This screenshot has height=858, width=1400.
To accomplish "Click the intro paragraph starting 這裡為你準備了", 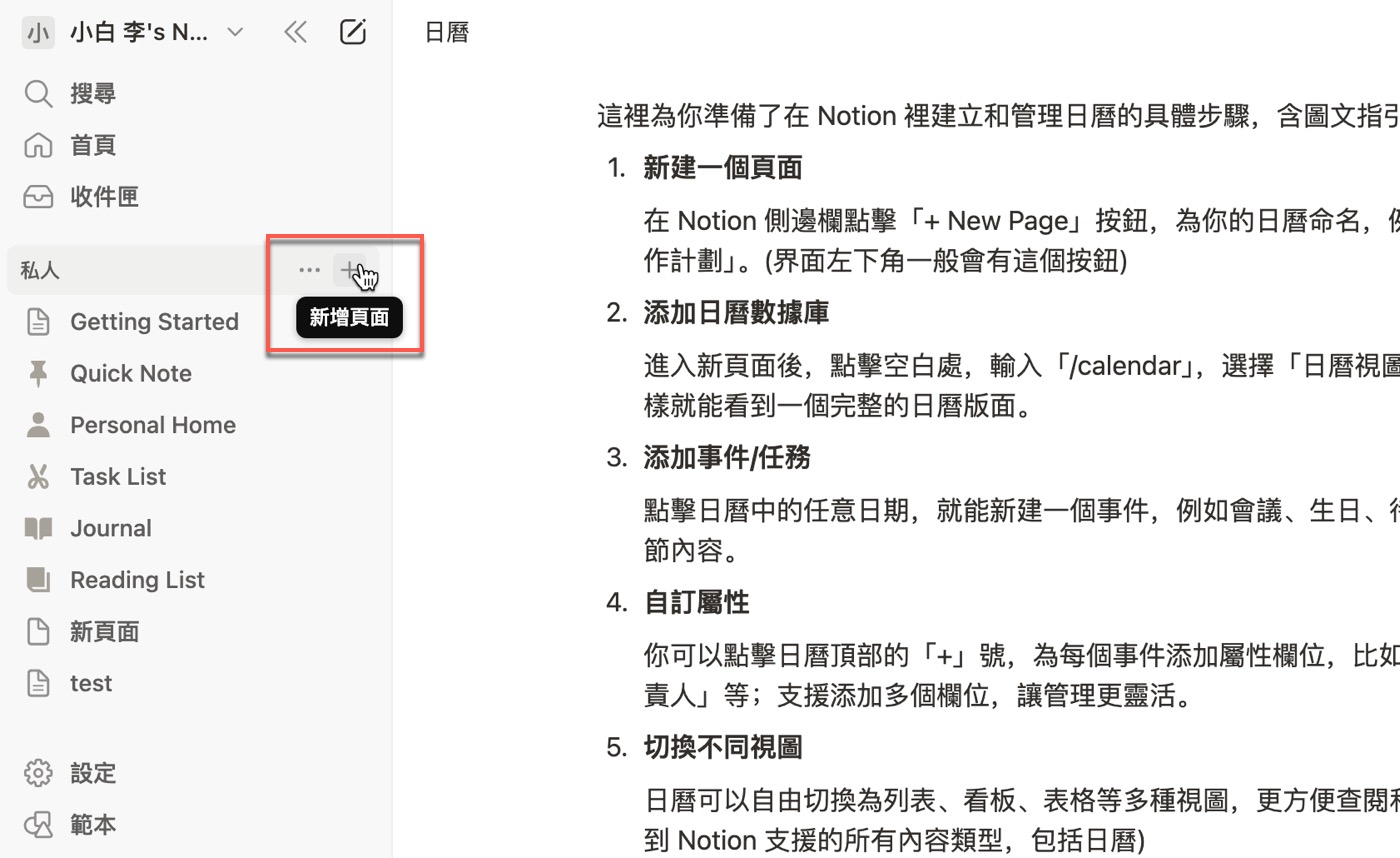I will coord(998,117).
